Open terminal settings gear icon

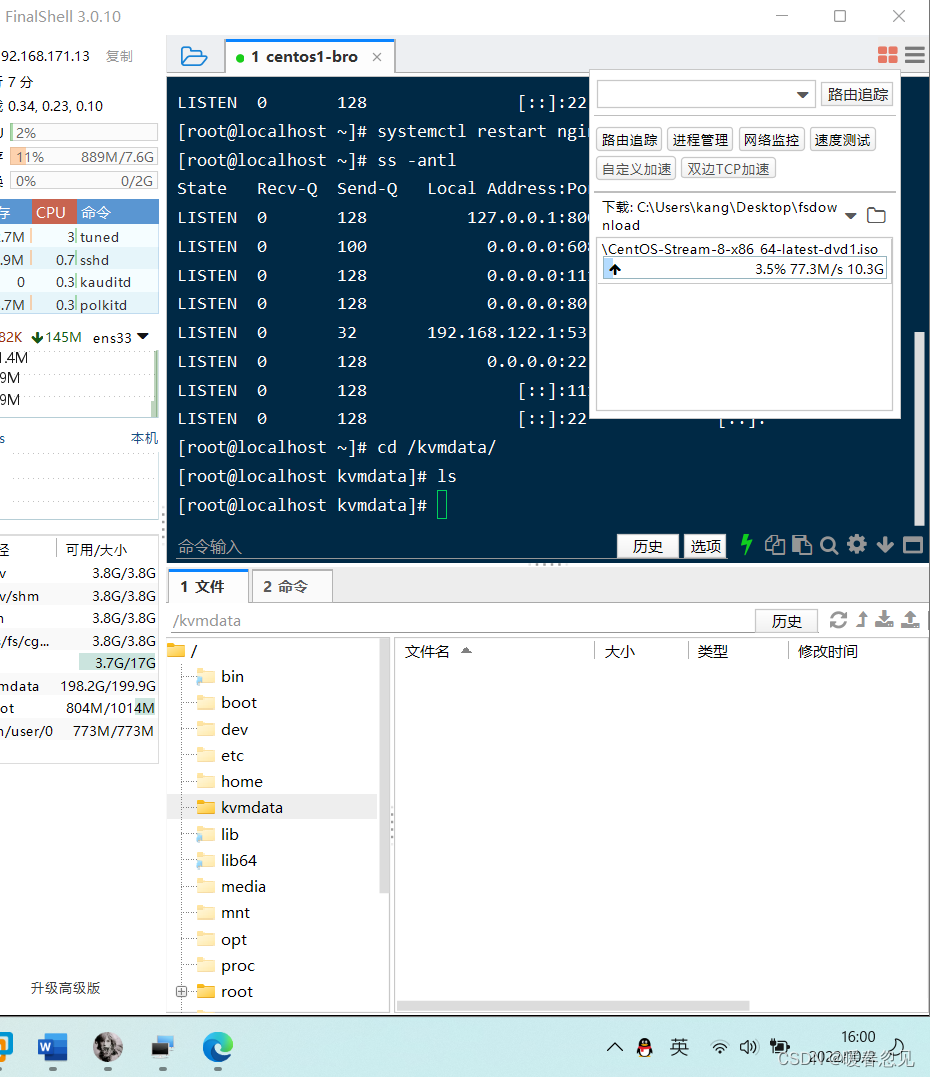click(857, 545)
